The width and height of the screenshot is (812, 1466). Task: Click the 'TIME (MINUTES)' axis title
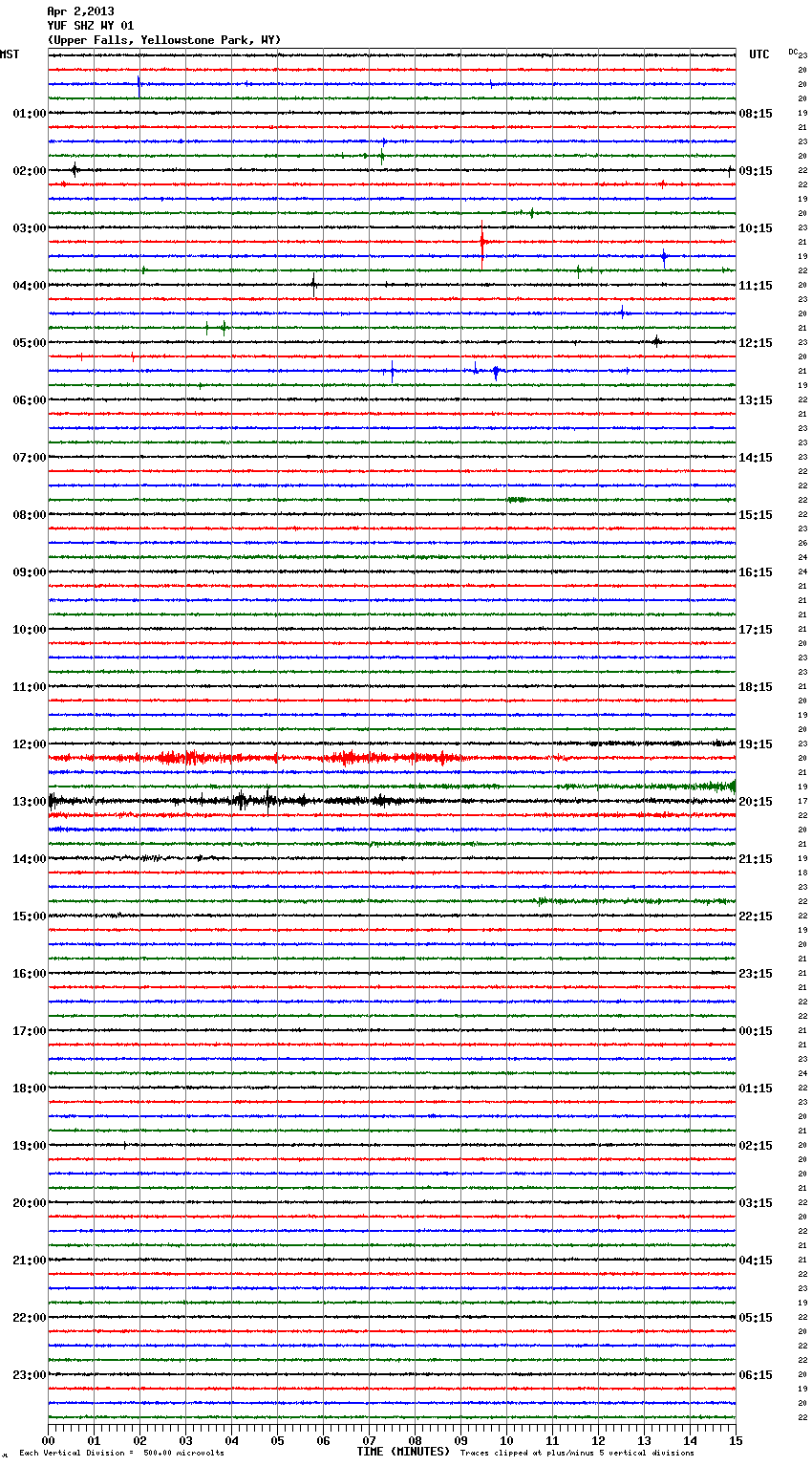[403, 1452]
